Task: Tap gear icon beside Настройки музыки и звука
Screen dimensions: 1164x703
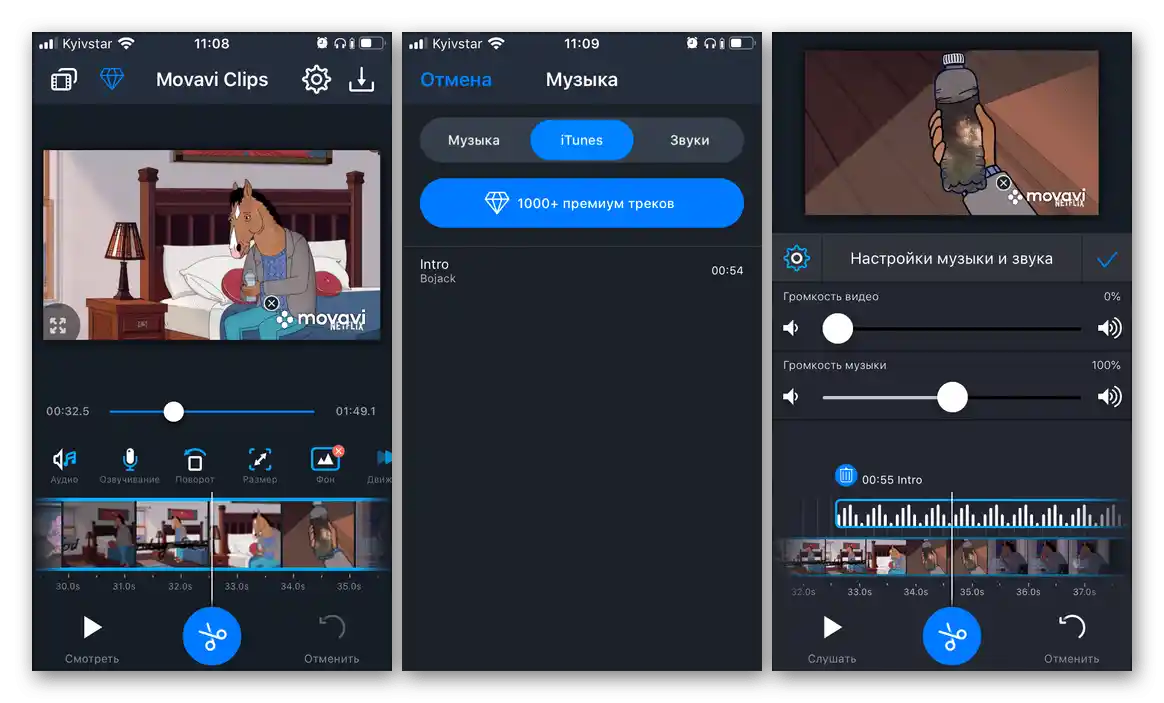Action: click(x=797, y=258)
